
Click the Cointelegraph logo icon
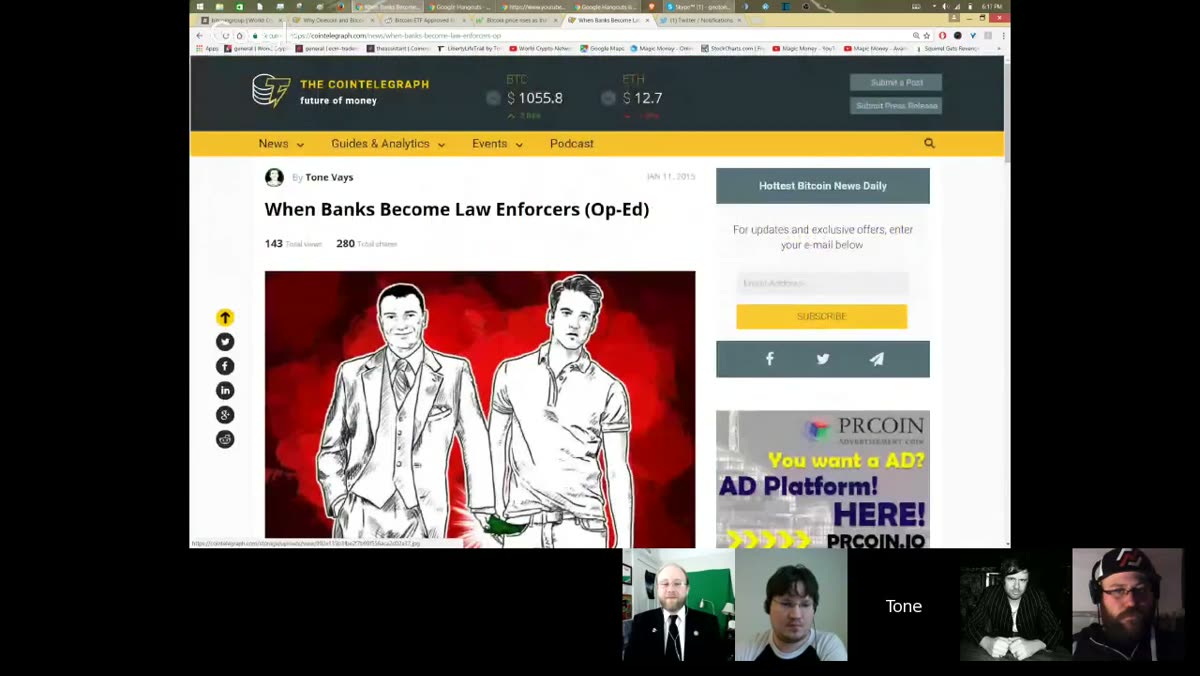click(x=270, y=90)
